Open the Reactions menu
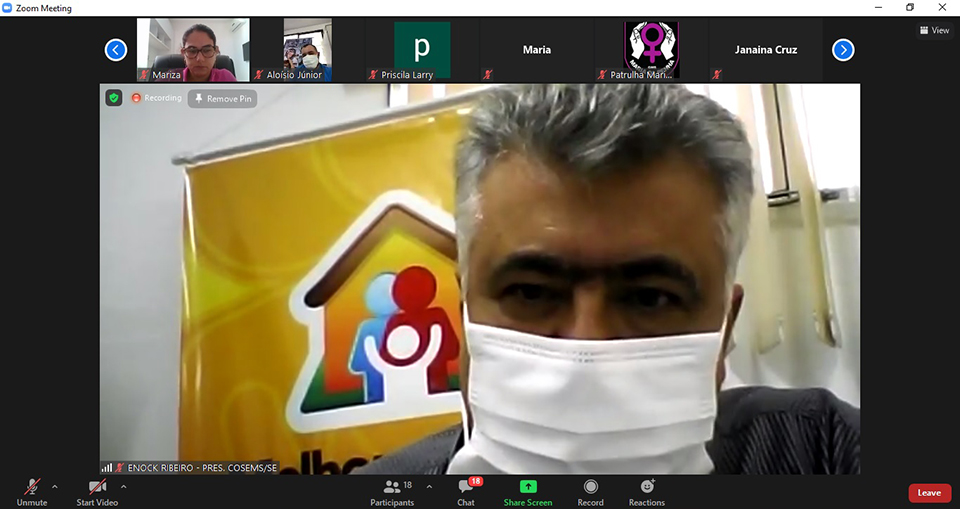The image size is (960, 509). click(x=646, y=490)
